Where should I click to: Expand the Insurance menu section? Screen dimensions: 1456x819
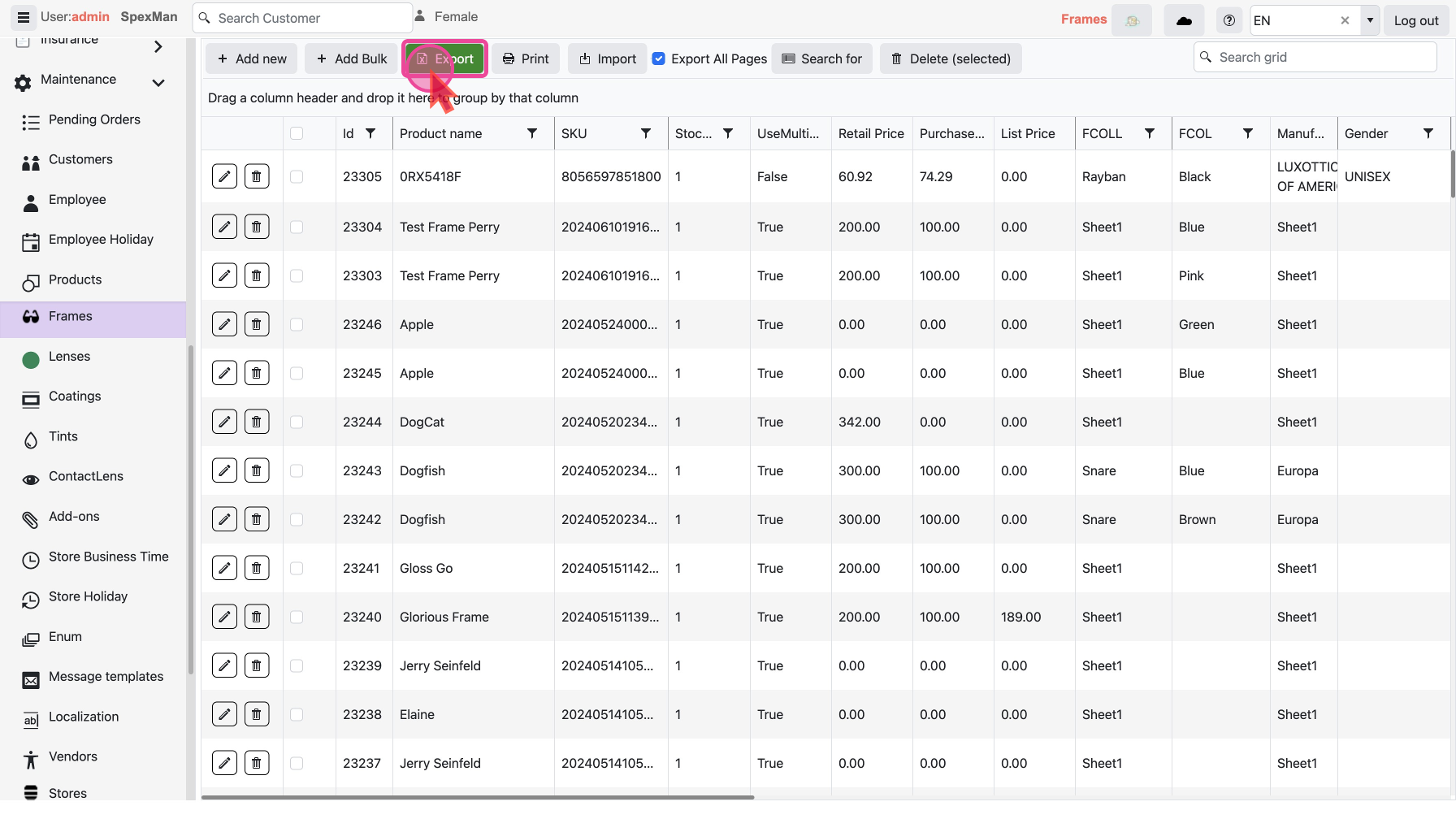click(158, 47)
